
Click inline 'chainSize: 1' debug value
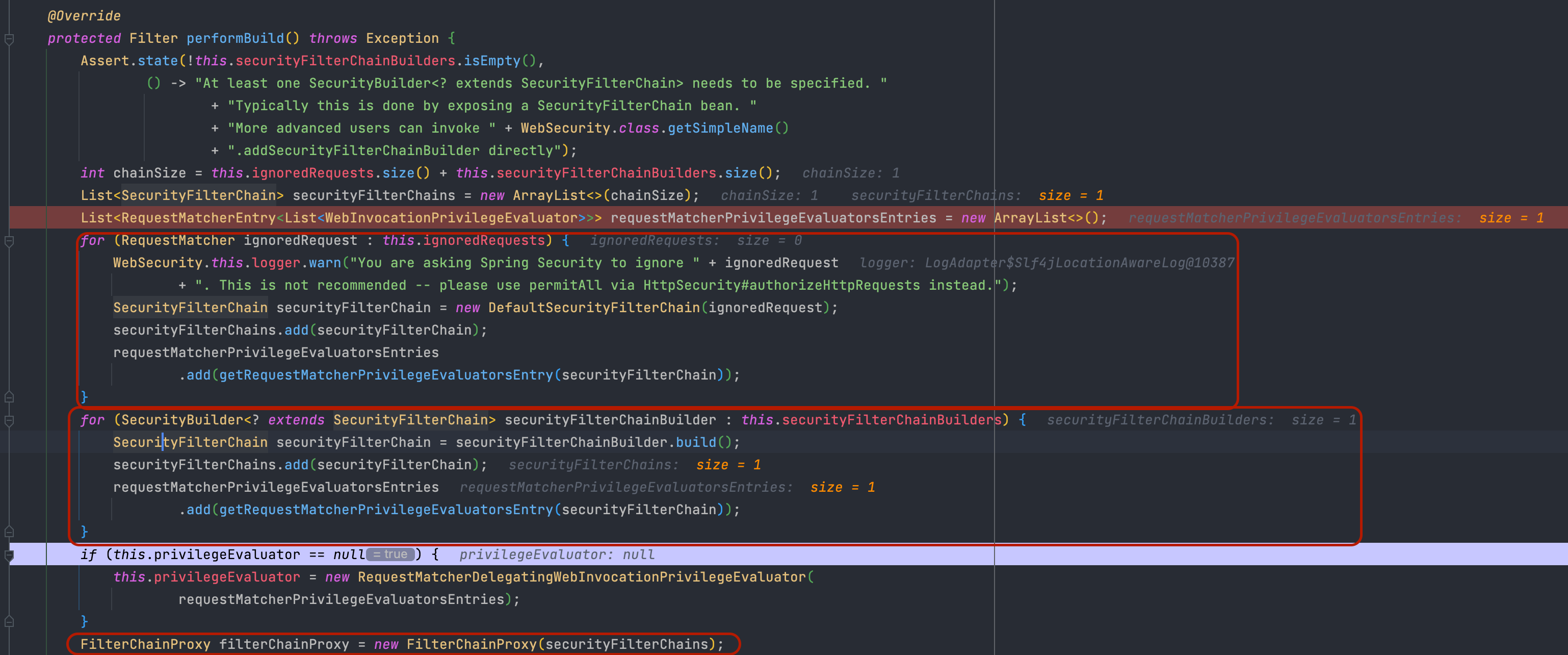[850, 173]
